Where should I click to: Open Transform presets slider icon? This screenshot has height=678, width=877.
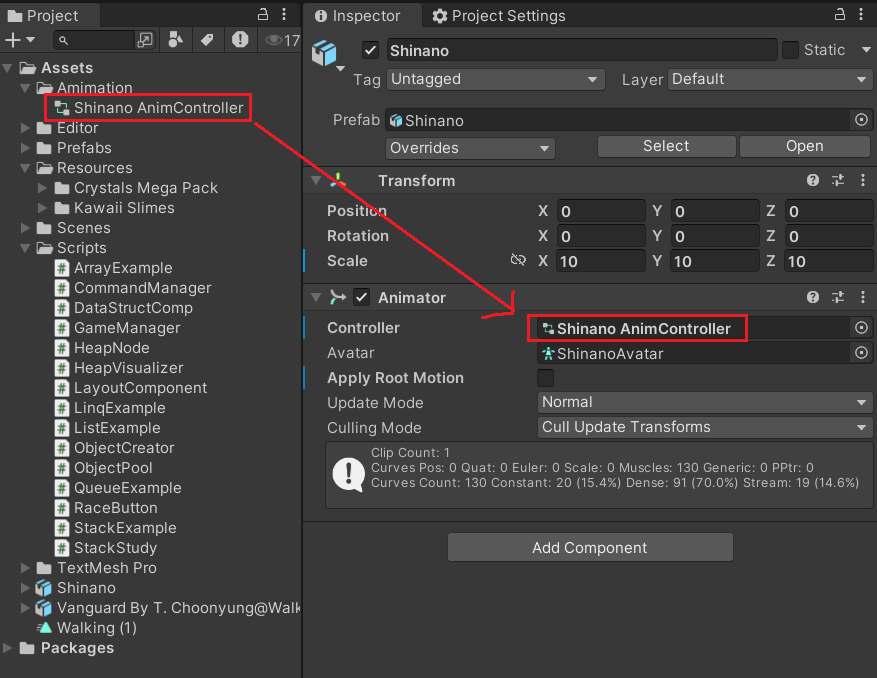838,180
